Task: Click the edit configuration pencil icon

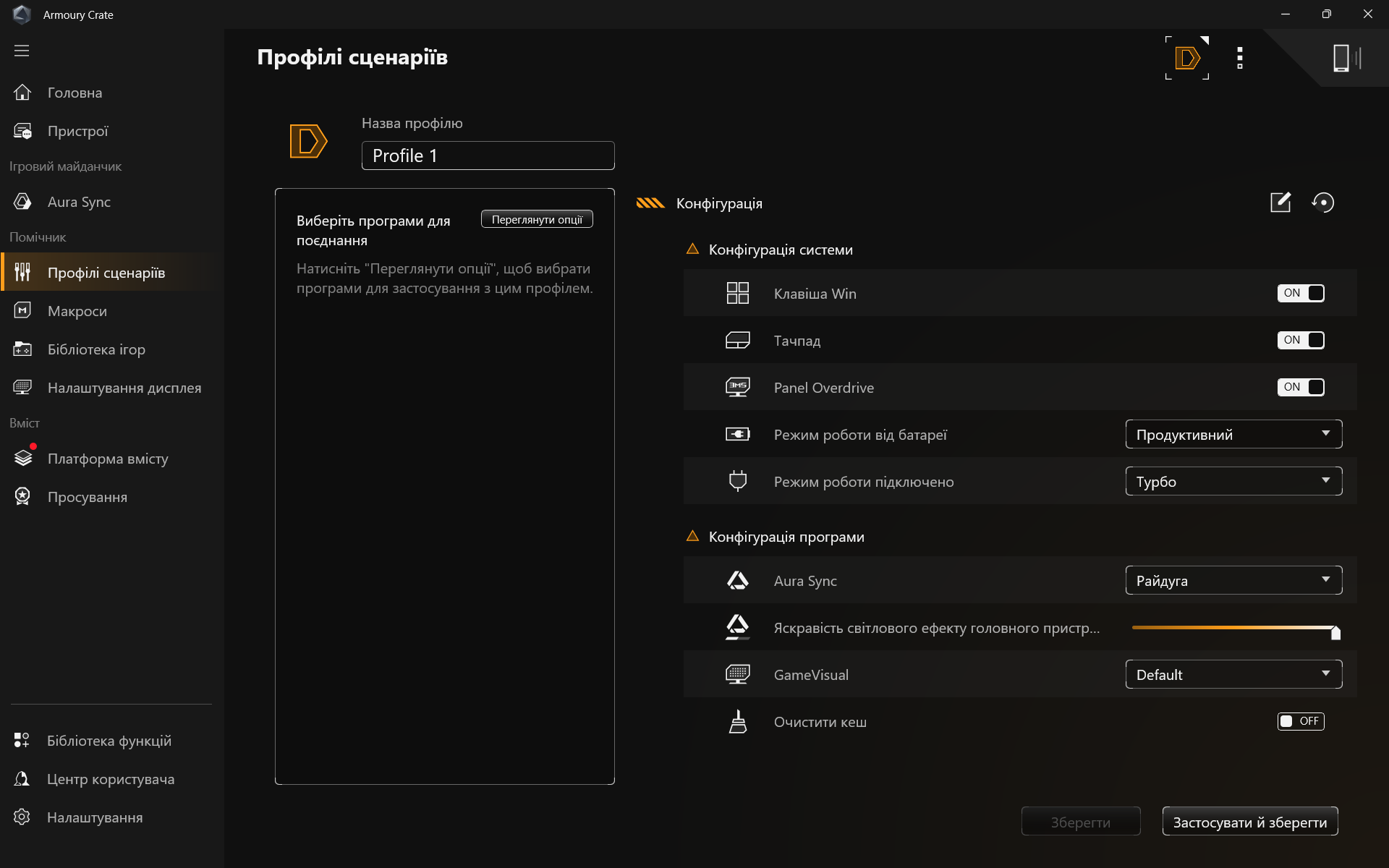Action: click(1280, 203)
